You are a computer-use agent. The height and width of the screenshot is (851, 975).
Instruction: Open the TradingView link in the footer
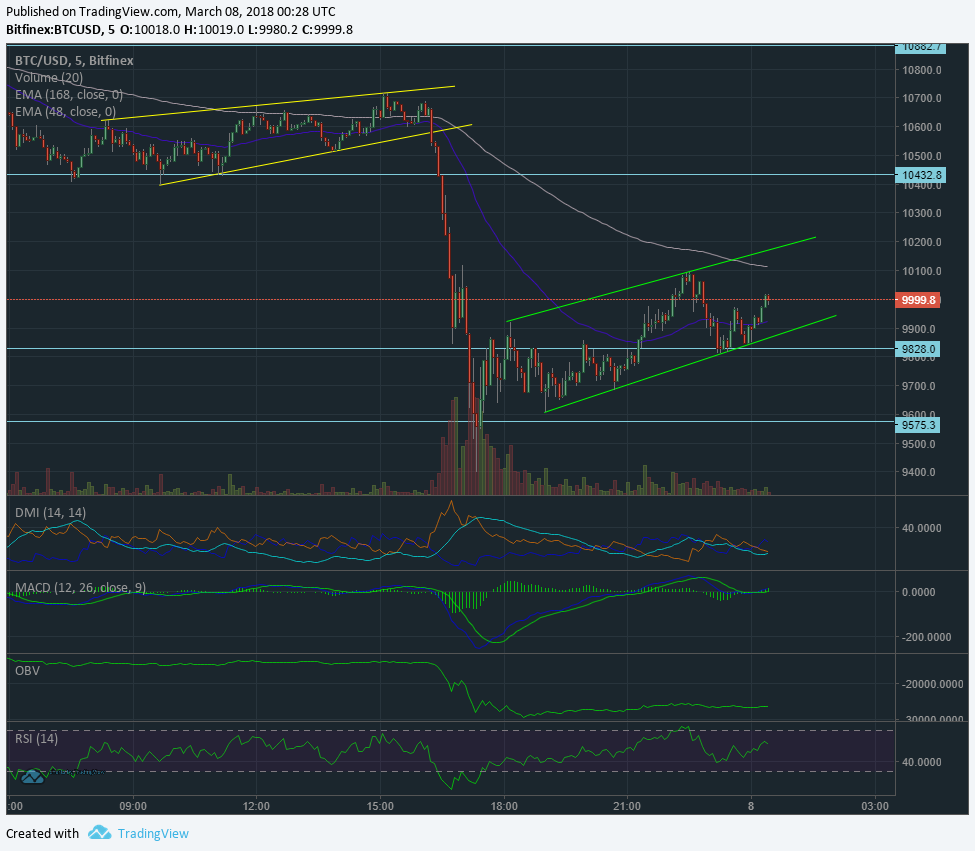[153, 834]
